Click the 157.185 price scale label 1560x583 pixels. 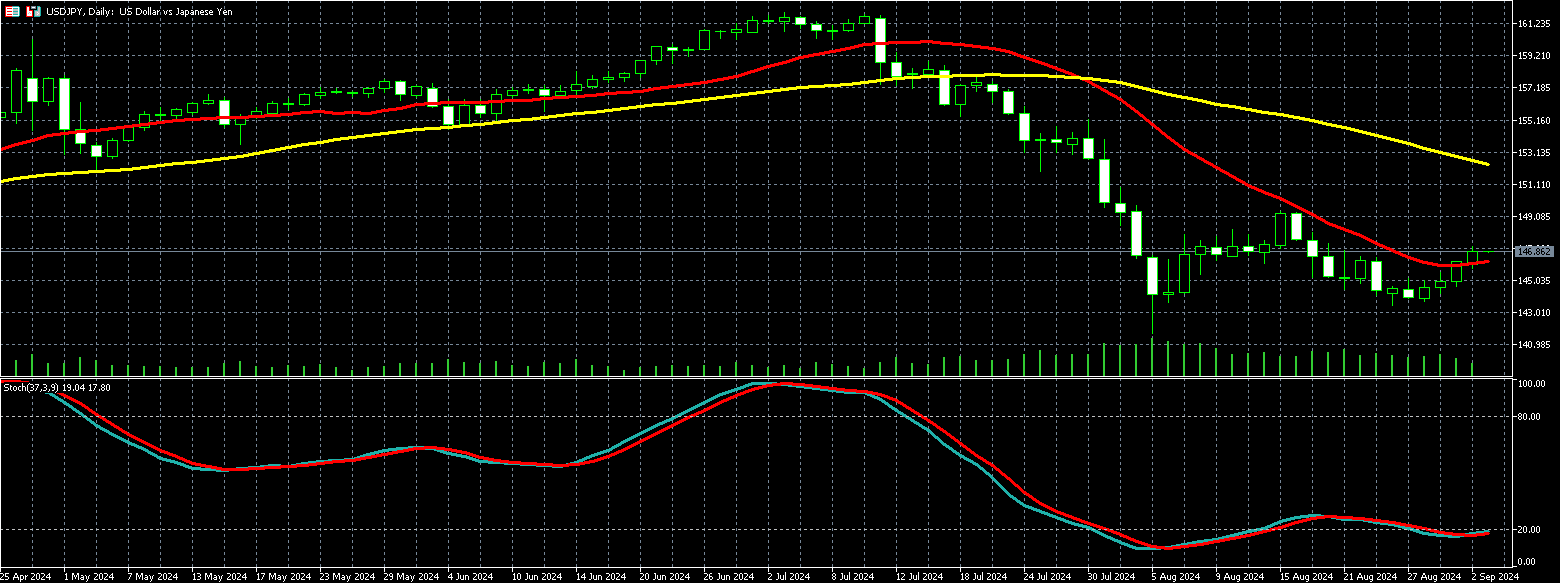click(1533, 88)
